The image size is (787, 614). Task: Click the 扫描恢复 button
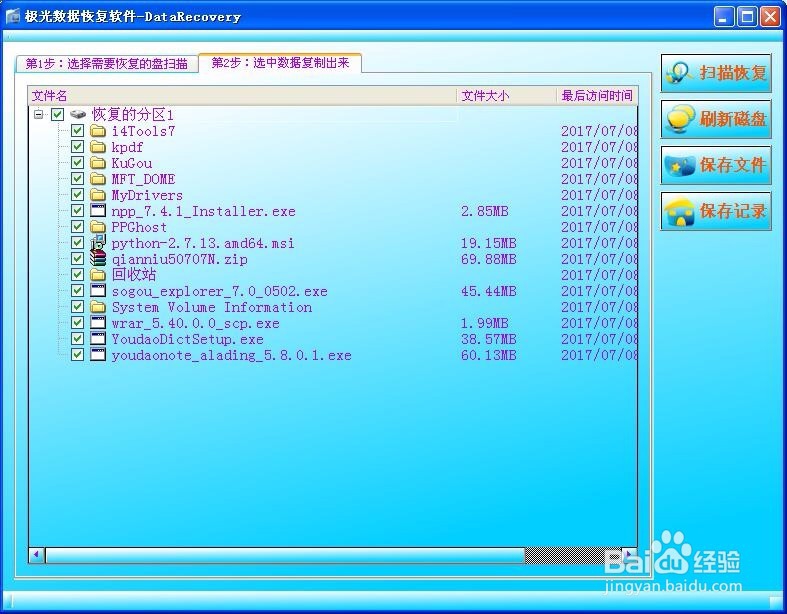716,73
